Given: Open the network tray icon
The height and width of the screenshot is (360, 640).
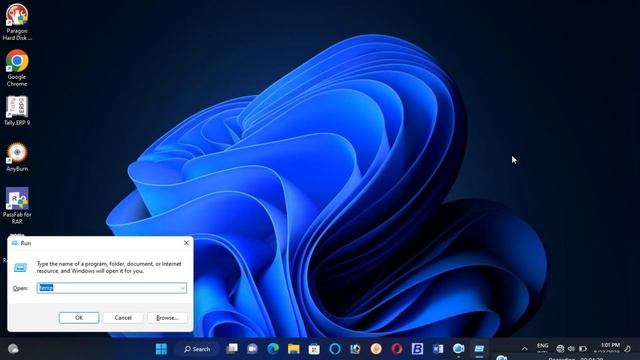Looking at the screenshot, I should pos(560,349).
